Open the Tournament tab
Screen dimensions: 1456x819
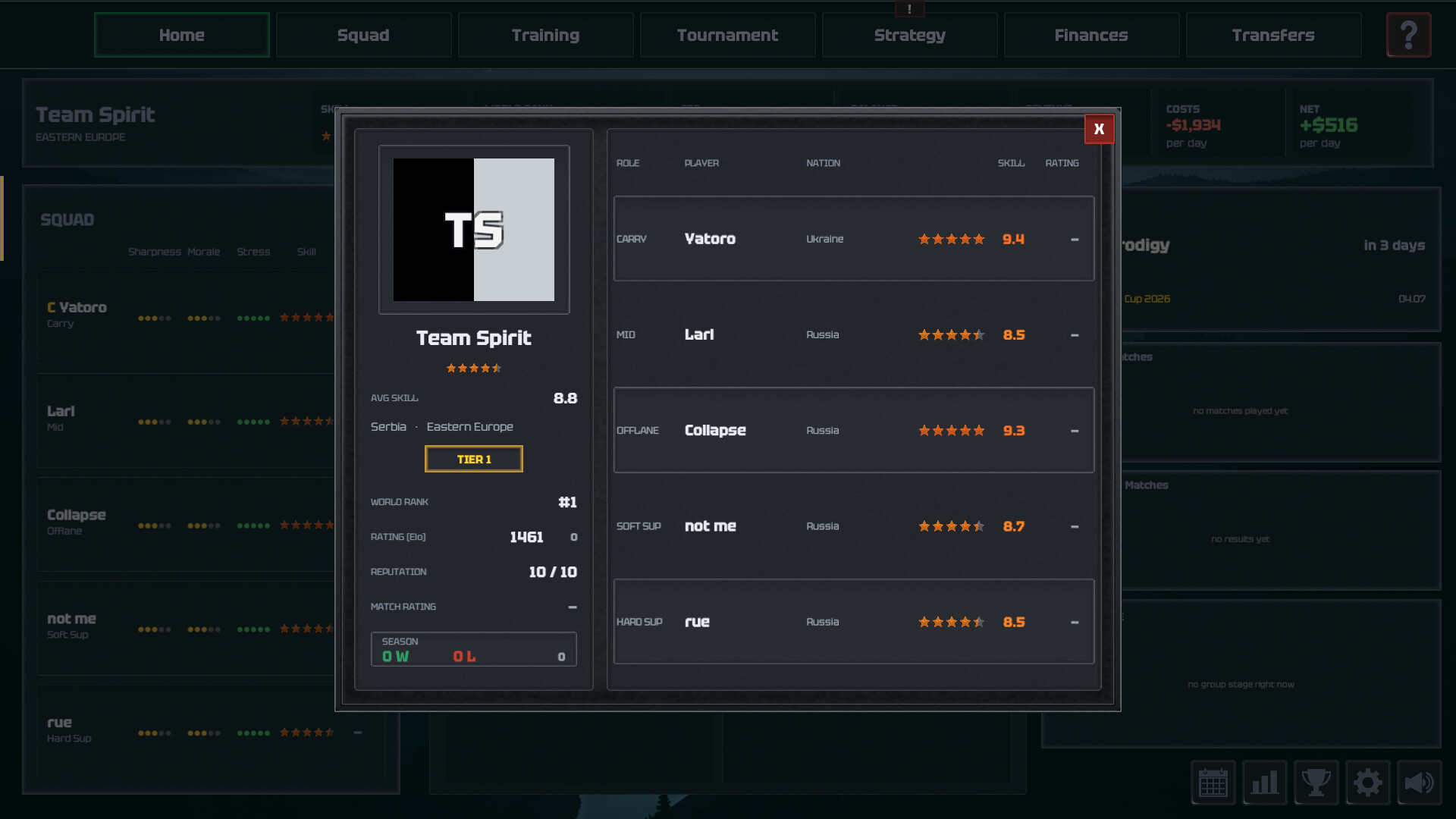point(728,35)
